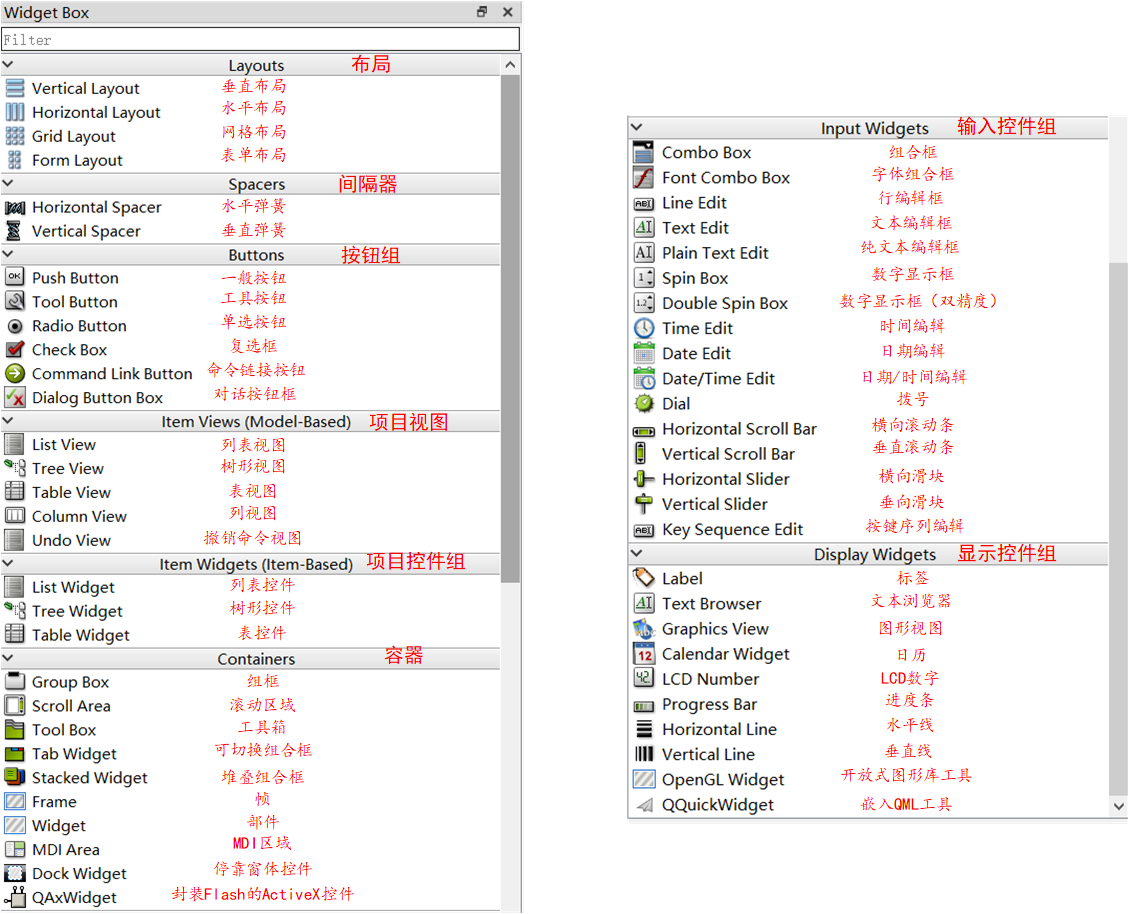Select the QQuickWidget label

pyautogui.click(x=718, y=805)
